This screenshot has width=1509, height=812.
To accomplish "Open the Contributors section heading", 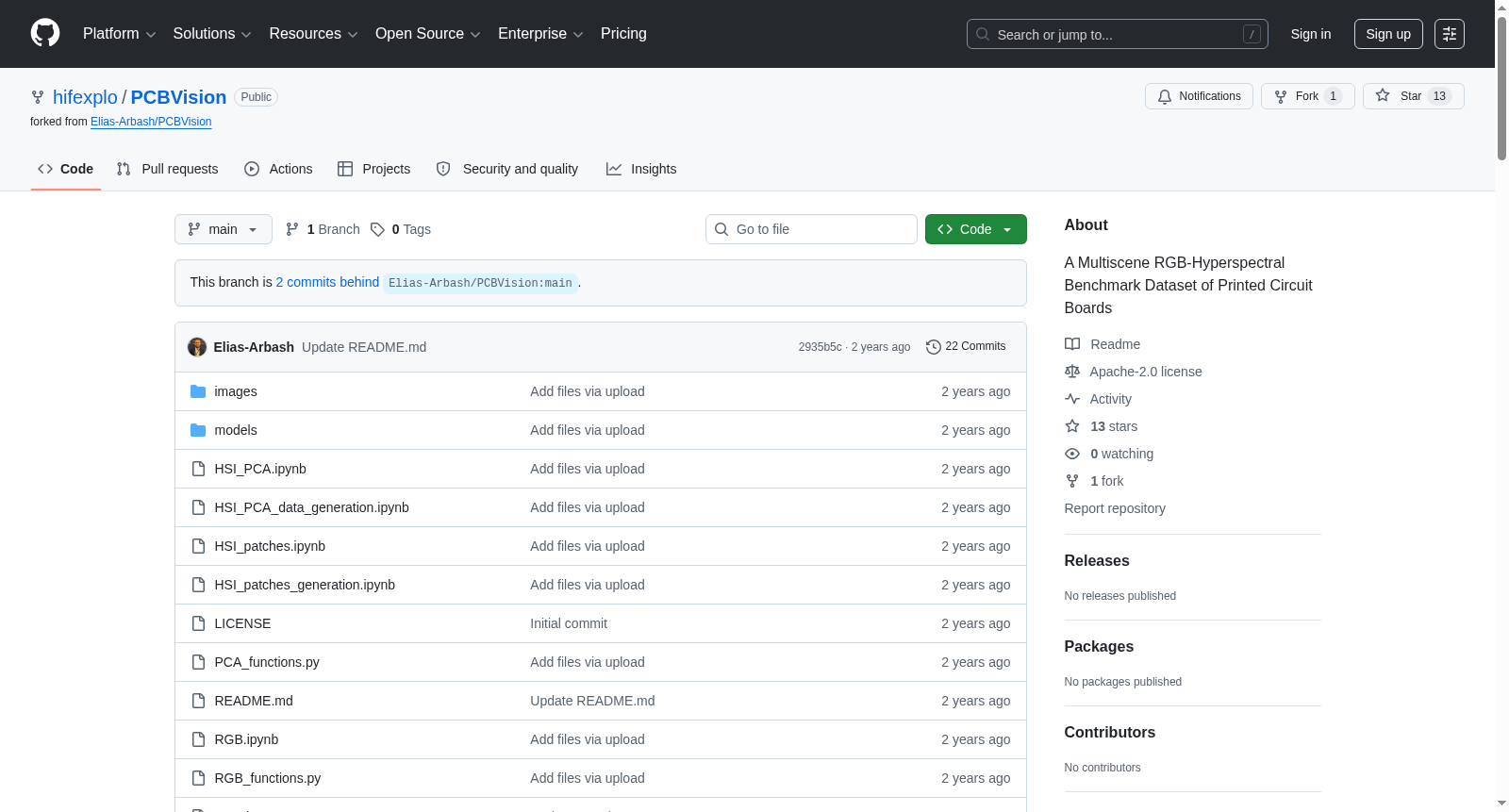I will pos(1110,732).
